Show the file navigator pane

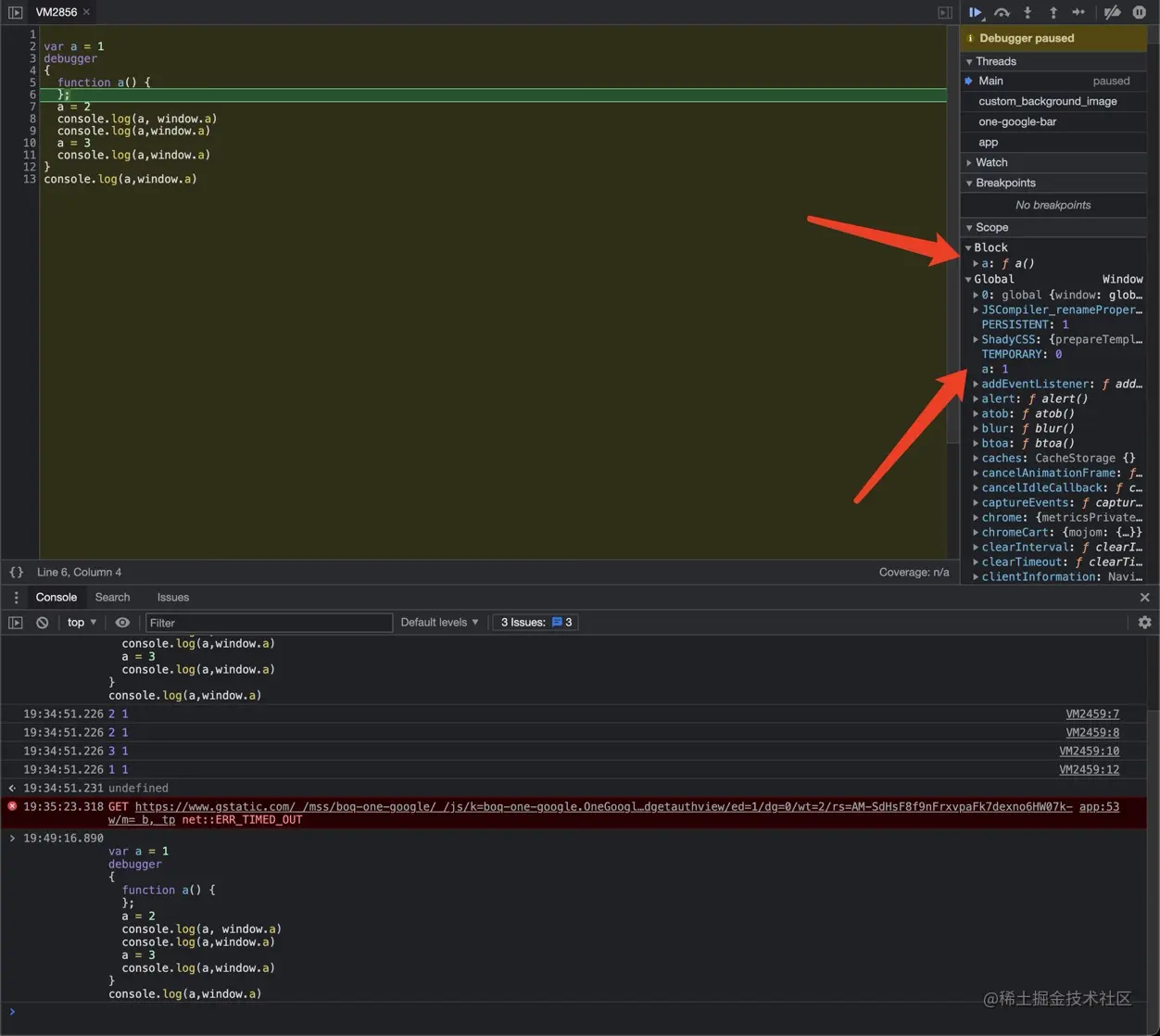click(x=15, y=12)
